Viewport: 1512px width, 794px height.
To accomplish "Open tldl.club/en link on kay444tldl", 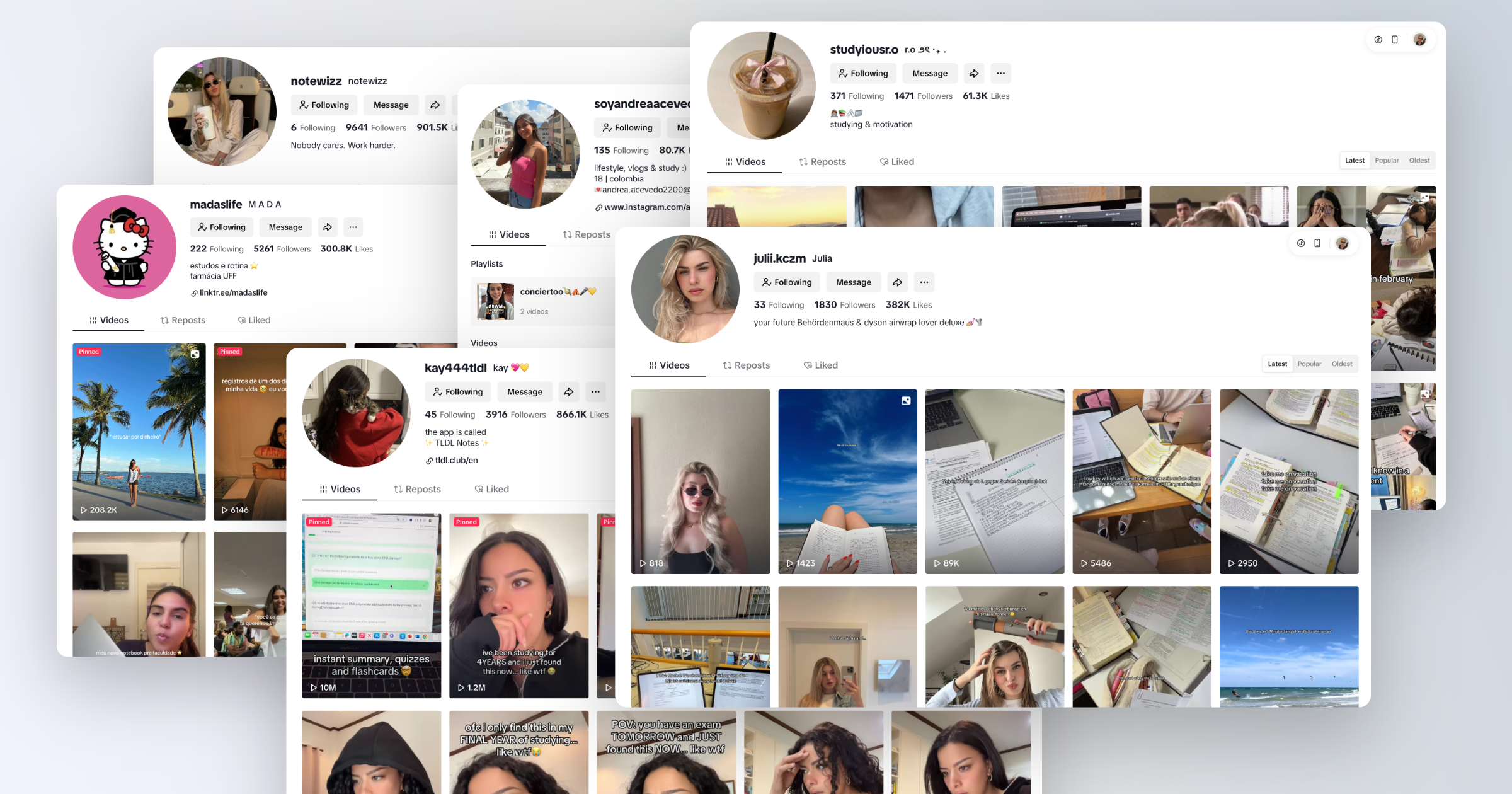I will click(x=456, y=461).
